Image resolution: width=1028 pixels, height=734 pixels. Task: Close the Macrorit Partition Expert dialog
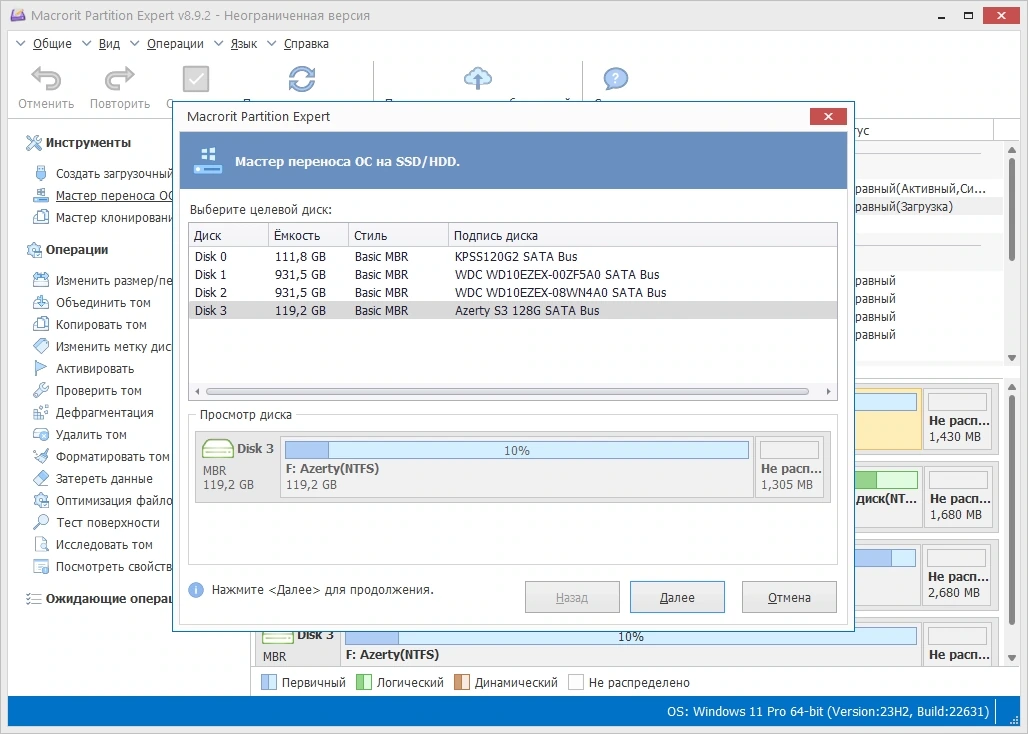[x=828, y=116]
